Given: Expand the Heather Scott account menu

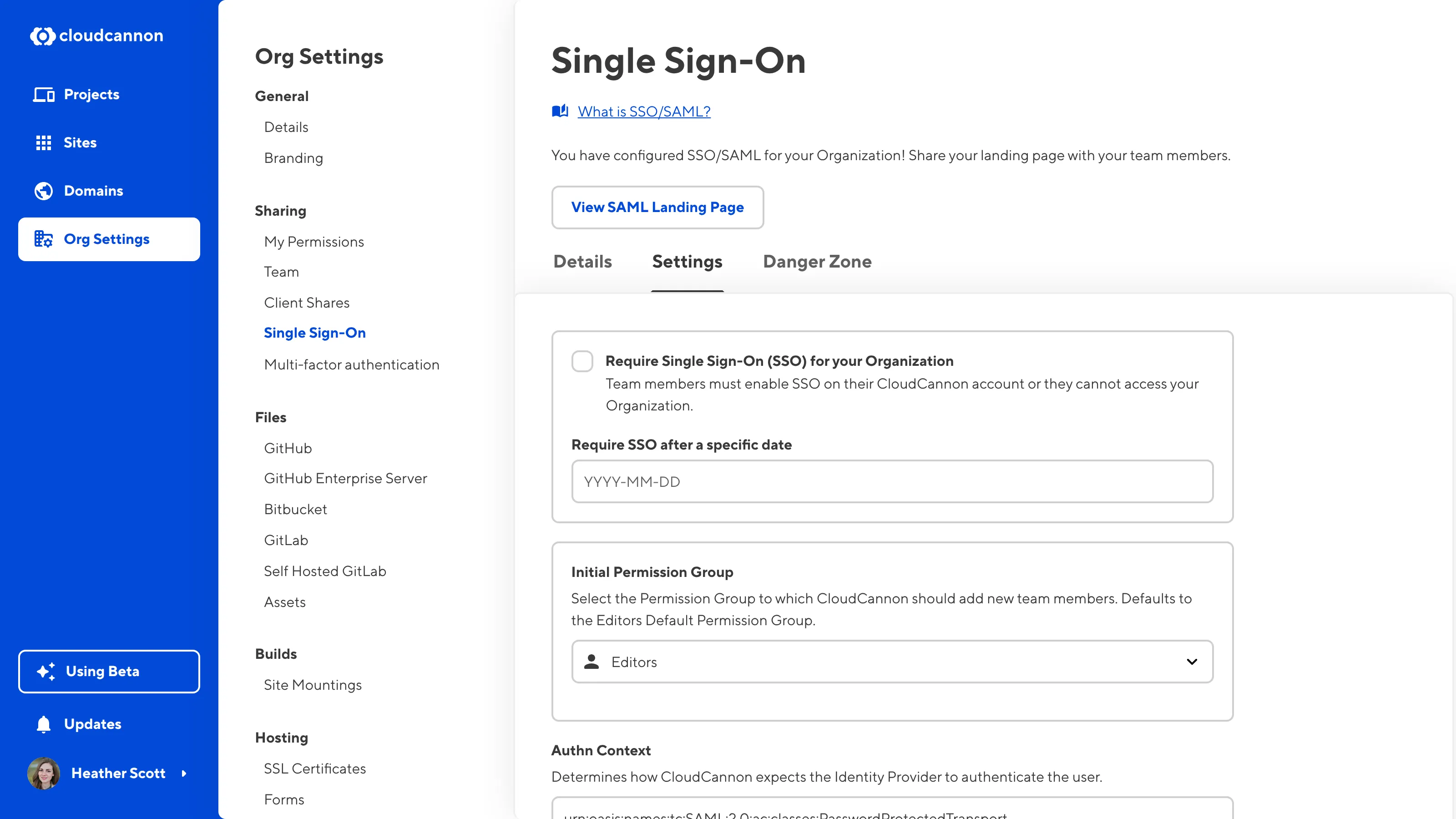Looking at the screenshot, I should (x=185, y=773).
